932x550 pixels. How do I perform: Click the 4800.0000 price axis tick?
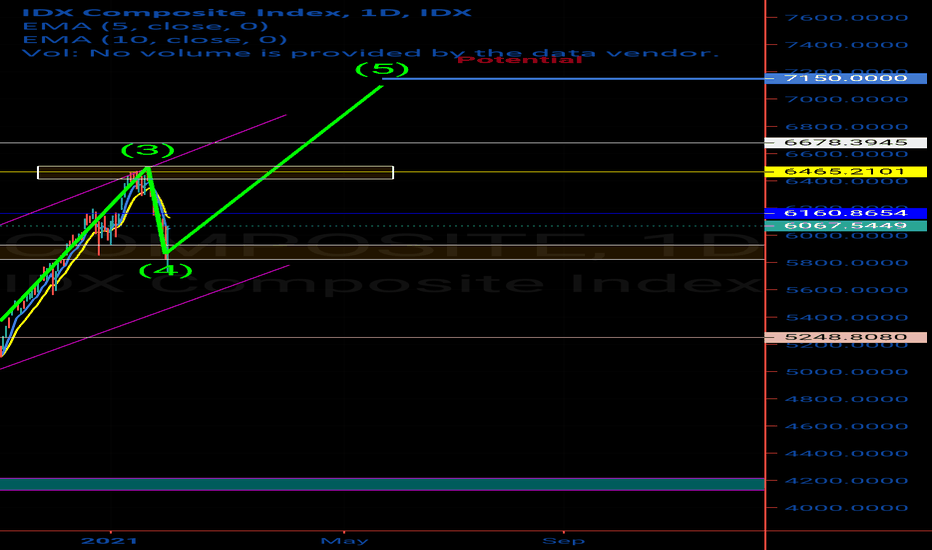tap(846, 399)
